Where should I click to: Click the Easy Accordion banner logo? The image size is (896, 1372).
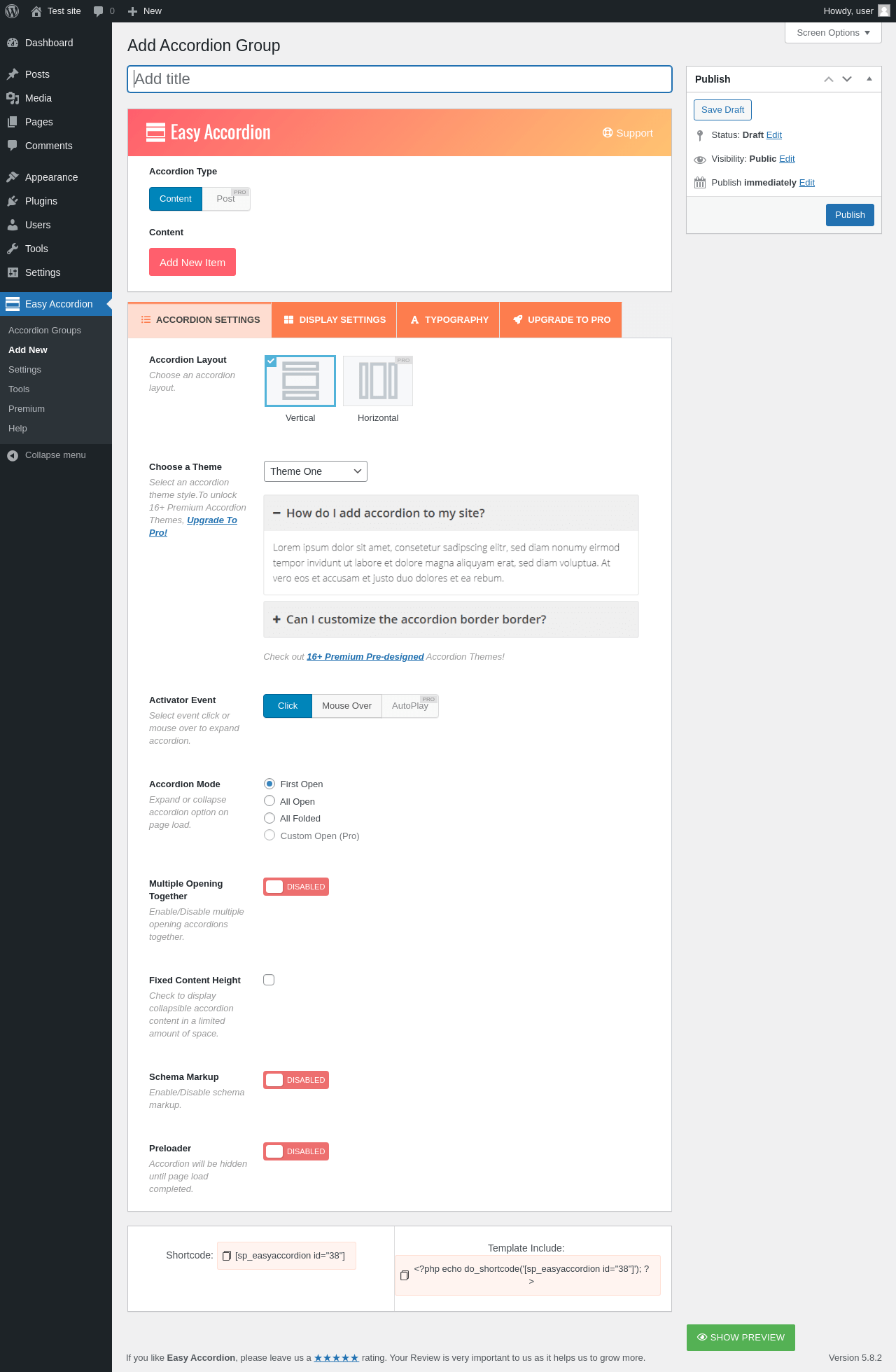tap(208, 132)
